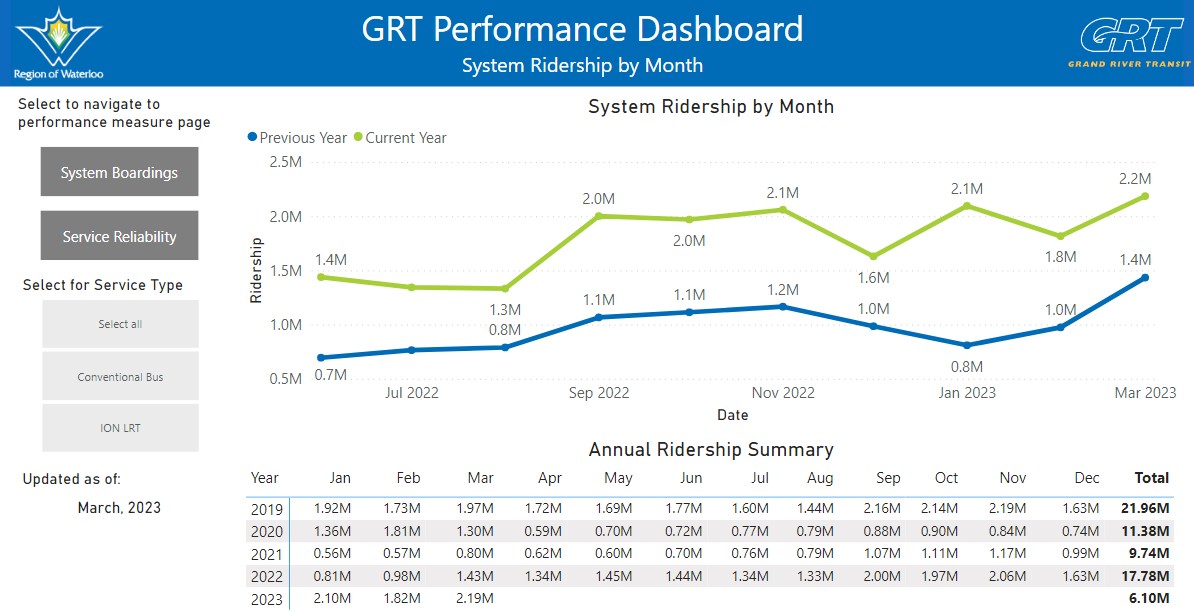Click the 17.78M total for 2022

1145,576
